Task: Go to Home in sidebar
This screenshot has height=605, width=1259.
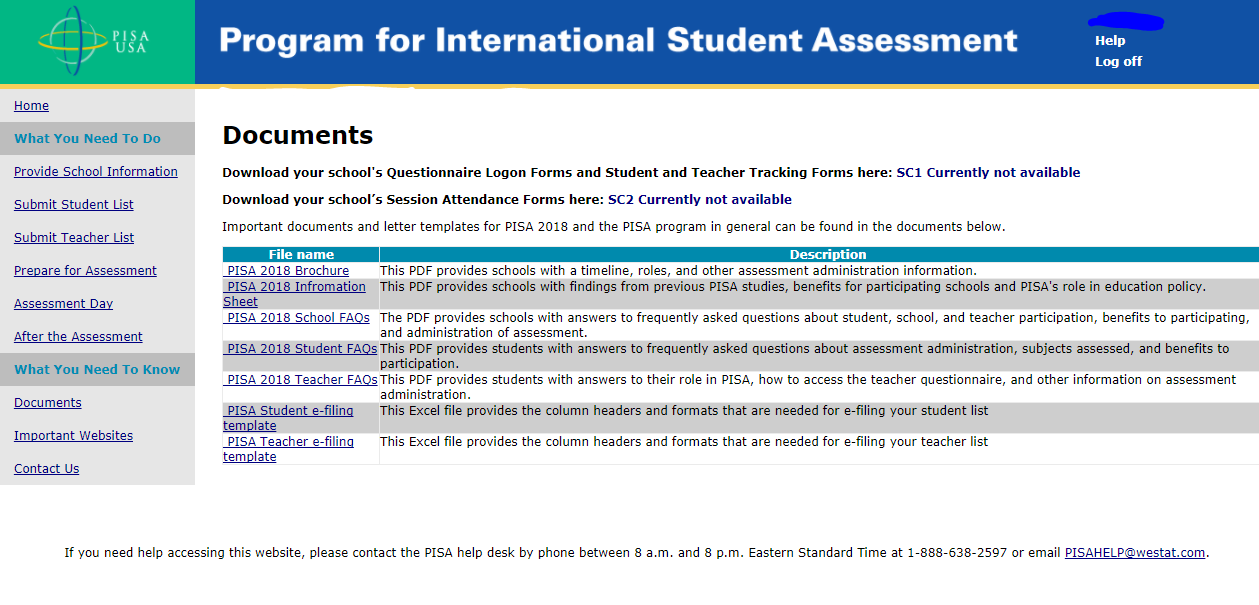Action: tap(31, 106)
